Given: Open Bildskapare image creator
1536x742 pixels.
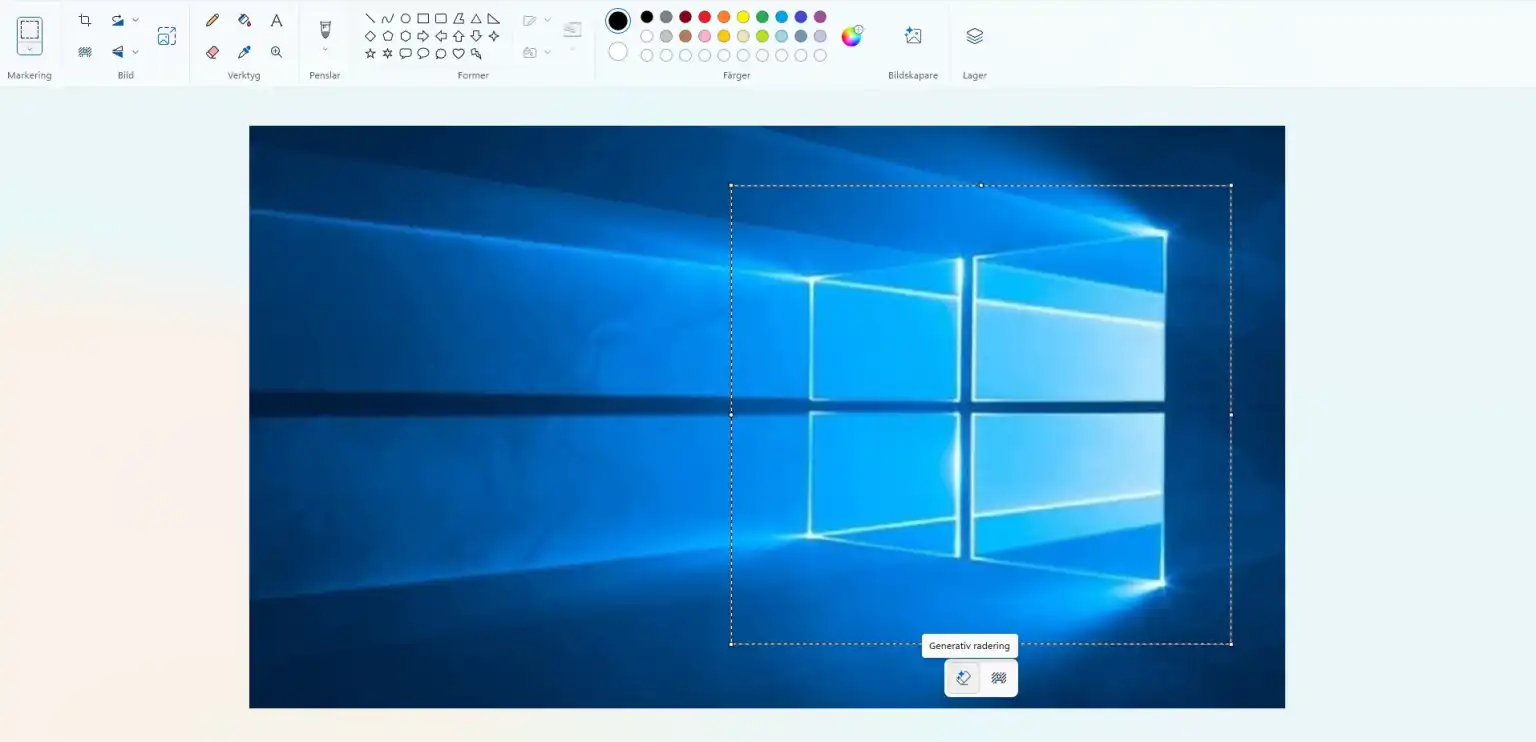Looking at the screenshot, I should (913, 36).
